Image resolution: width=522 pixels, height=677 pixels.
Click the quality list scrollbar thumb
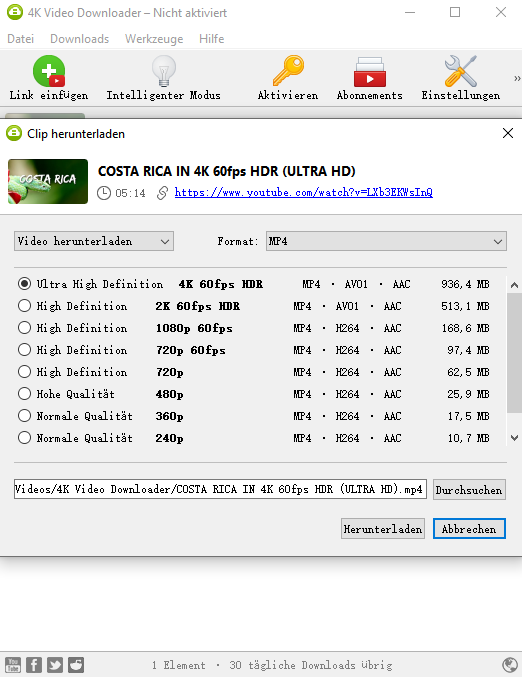[514, 353]
